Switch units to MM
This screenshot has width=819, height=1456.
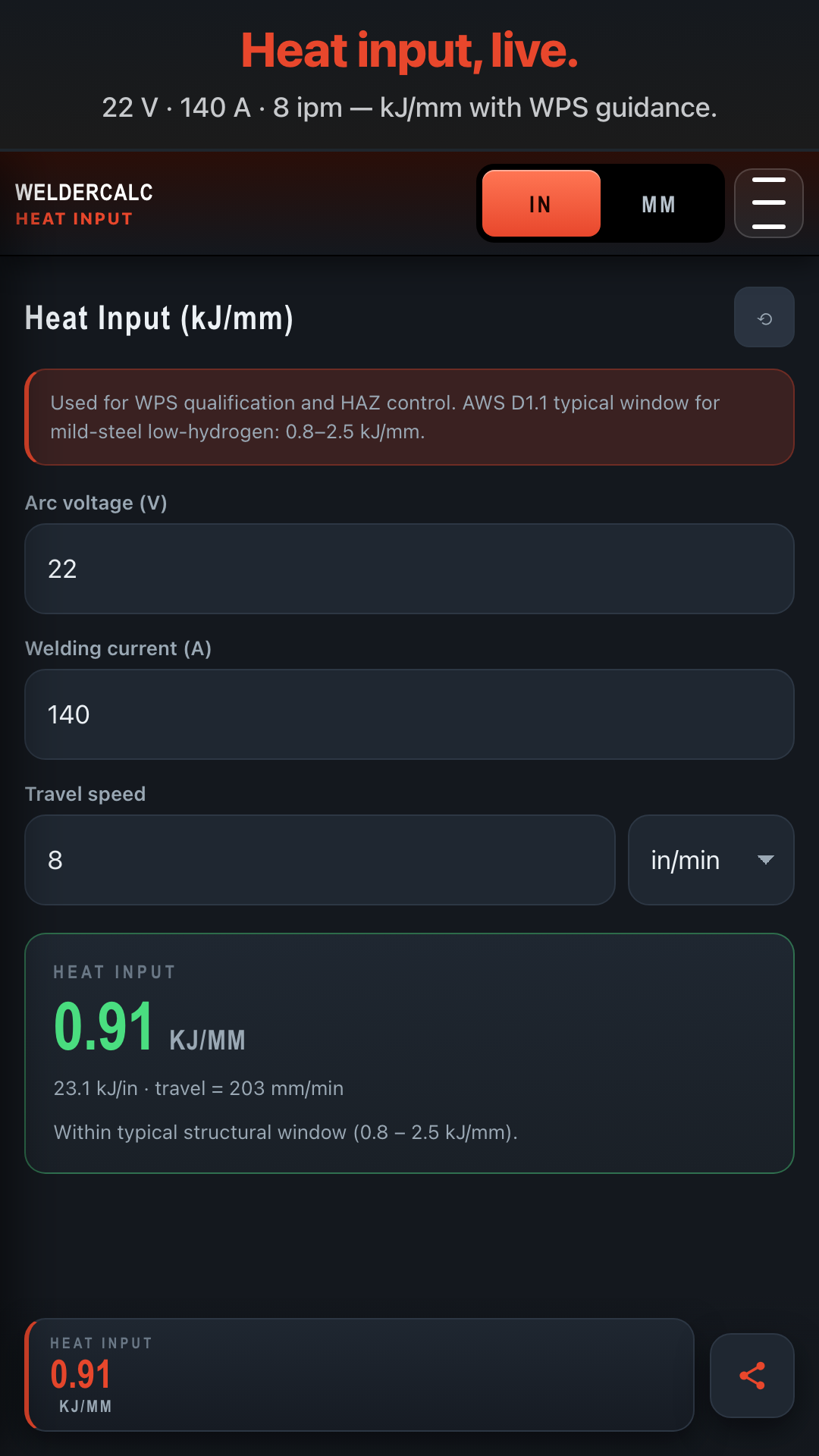(658, 203)
